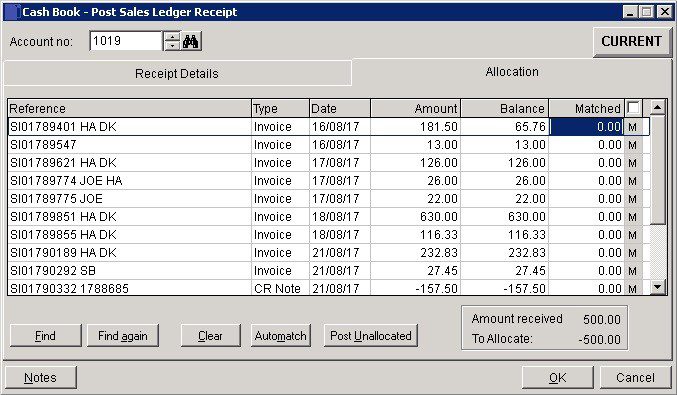This screenshot has height=395, width=677.
Task: Click the Amount received value 500.00
Action: [601, 319]
